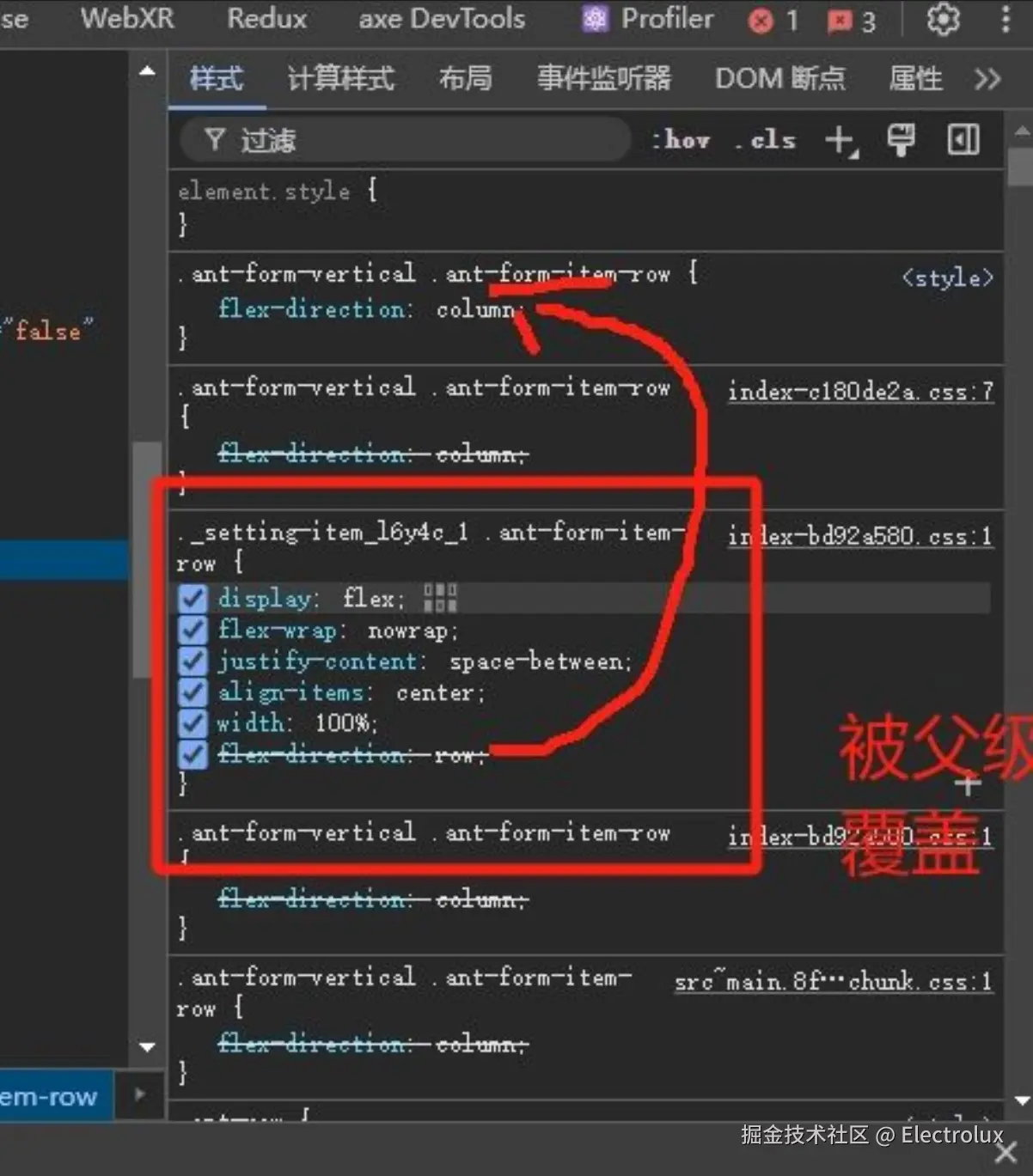Viewport: 1033px width, 1176px height.
Task: Open the 属性 properties tab
Action: point(915,79)
